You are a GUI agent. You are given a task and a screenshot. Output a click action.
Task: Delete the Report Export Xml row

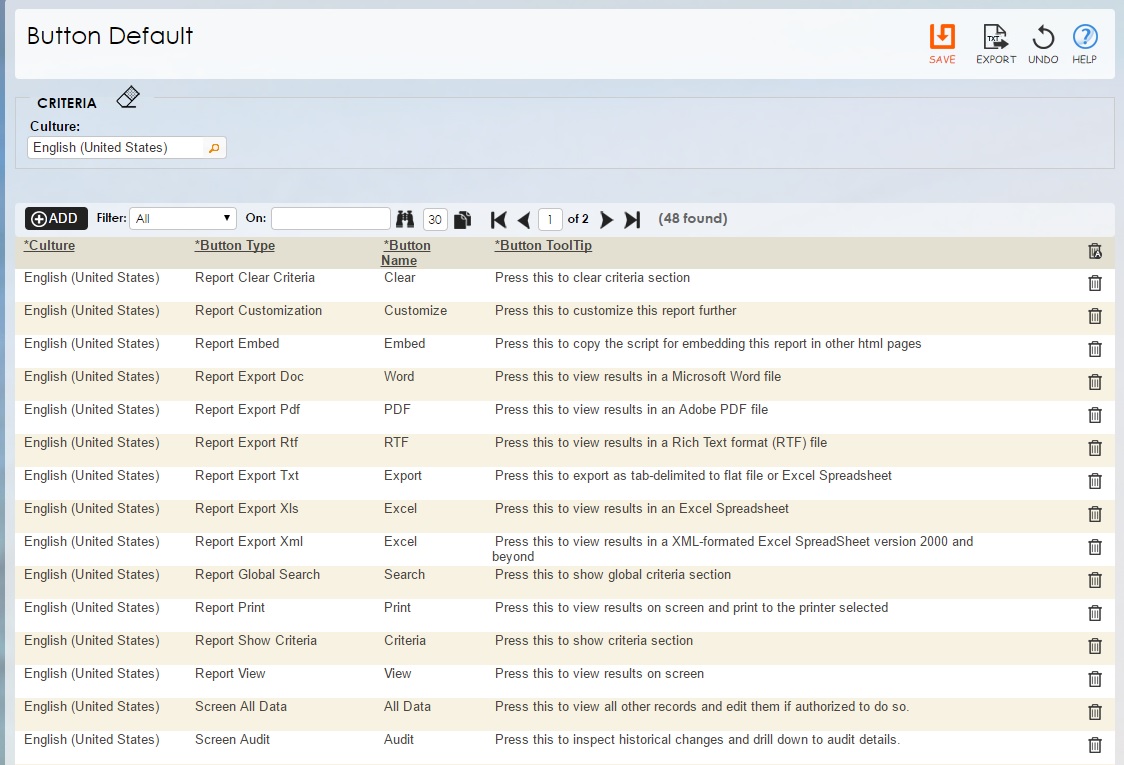tap(1095, 547)
